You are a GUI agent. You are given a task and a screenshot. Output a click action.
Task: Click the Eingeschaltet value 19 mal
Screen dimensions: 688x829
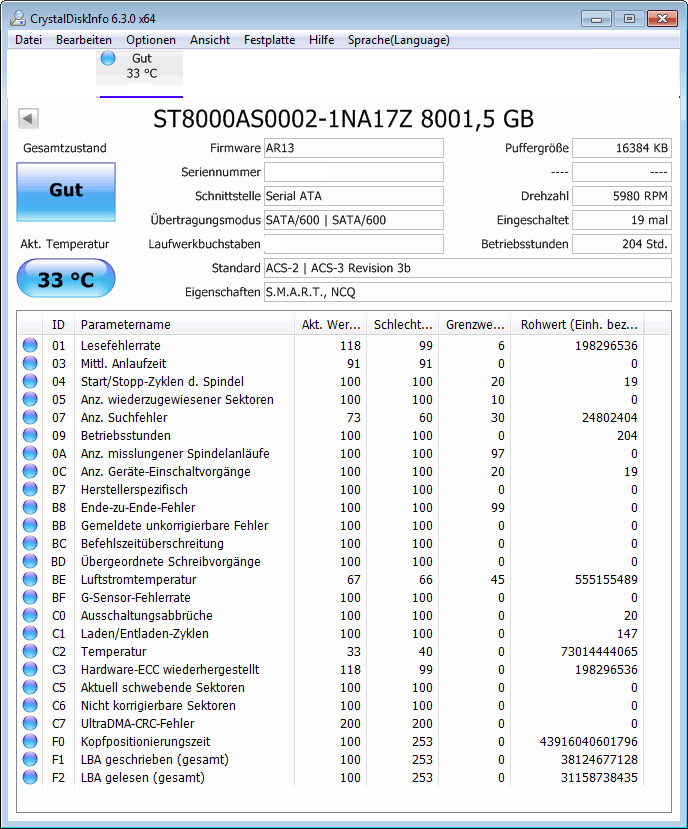point(622,220)
